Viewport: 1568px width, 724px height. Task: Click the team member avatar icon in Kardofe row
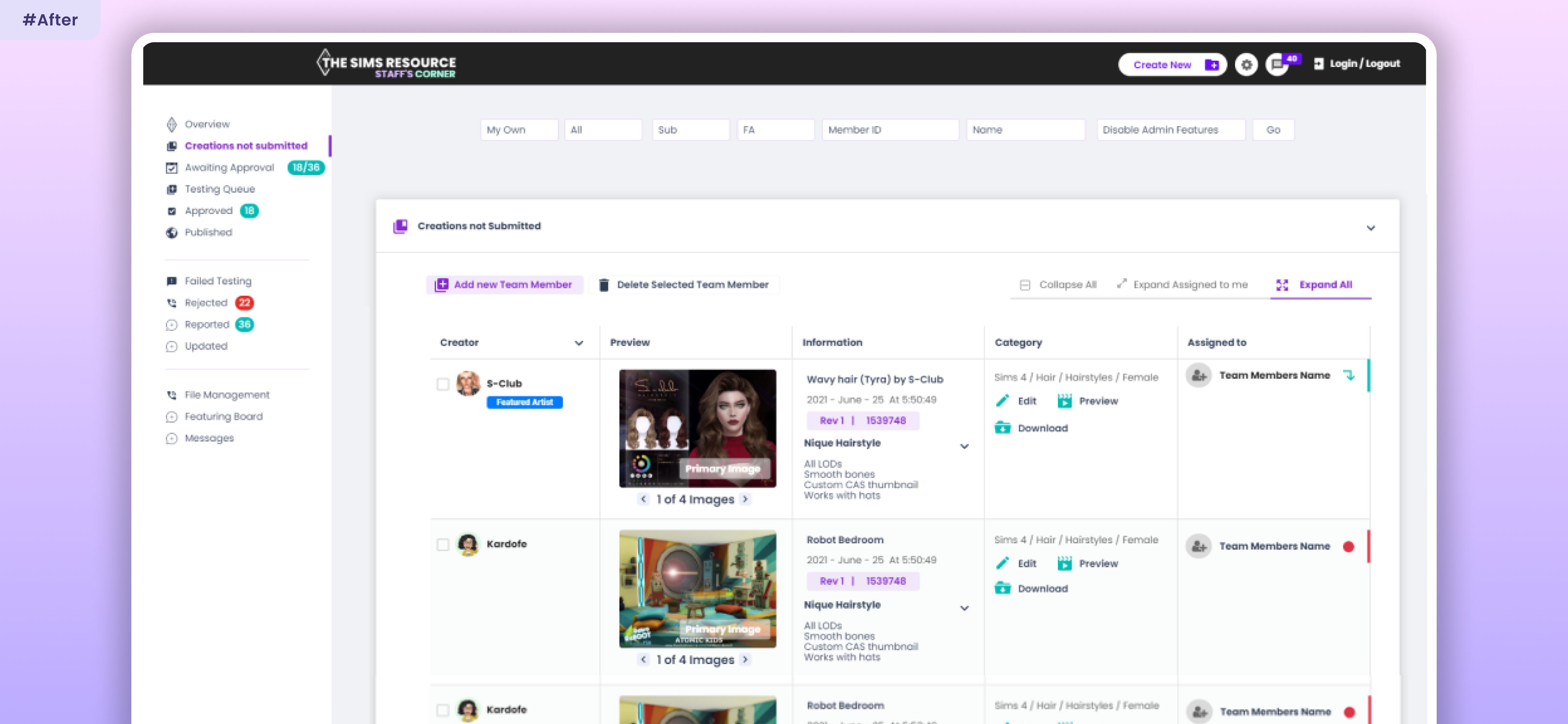(x=1198, y=546)
